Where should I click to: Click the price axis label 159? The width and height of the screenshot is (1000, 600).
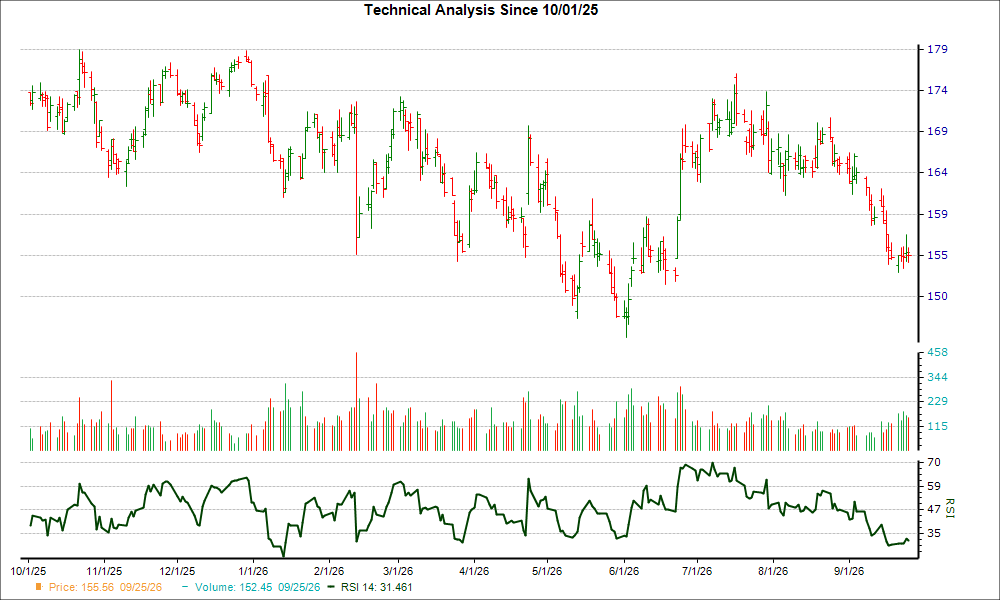coord(937,214)
